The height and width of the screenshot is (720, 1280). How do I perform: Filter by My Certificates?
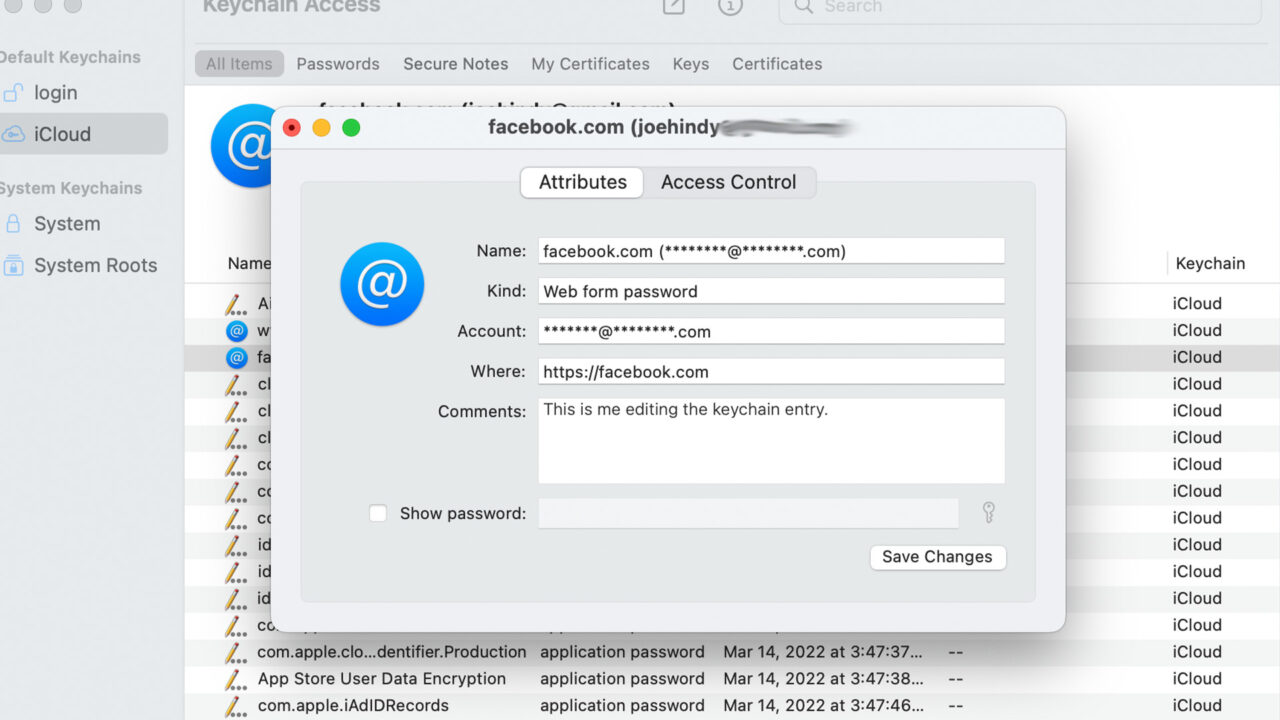point(590,64)
